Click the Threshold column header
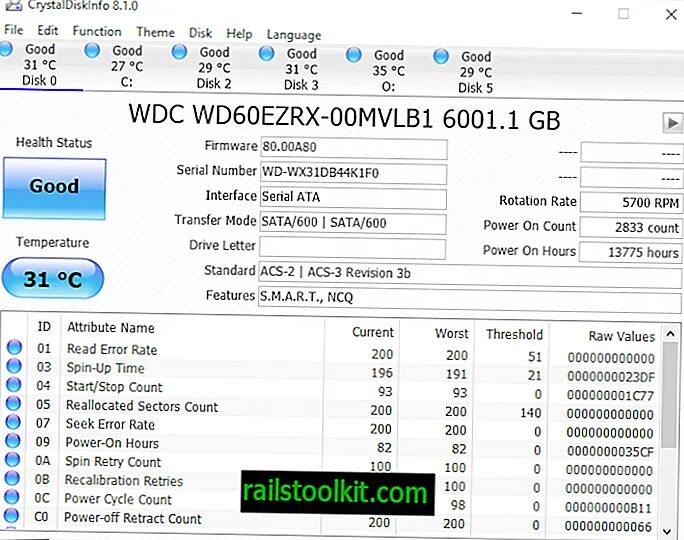The height and width of the screenshot is (540, 684). (515, 335)
